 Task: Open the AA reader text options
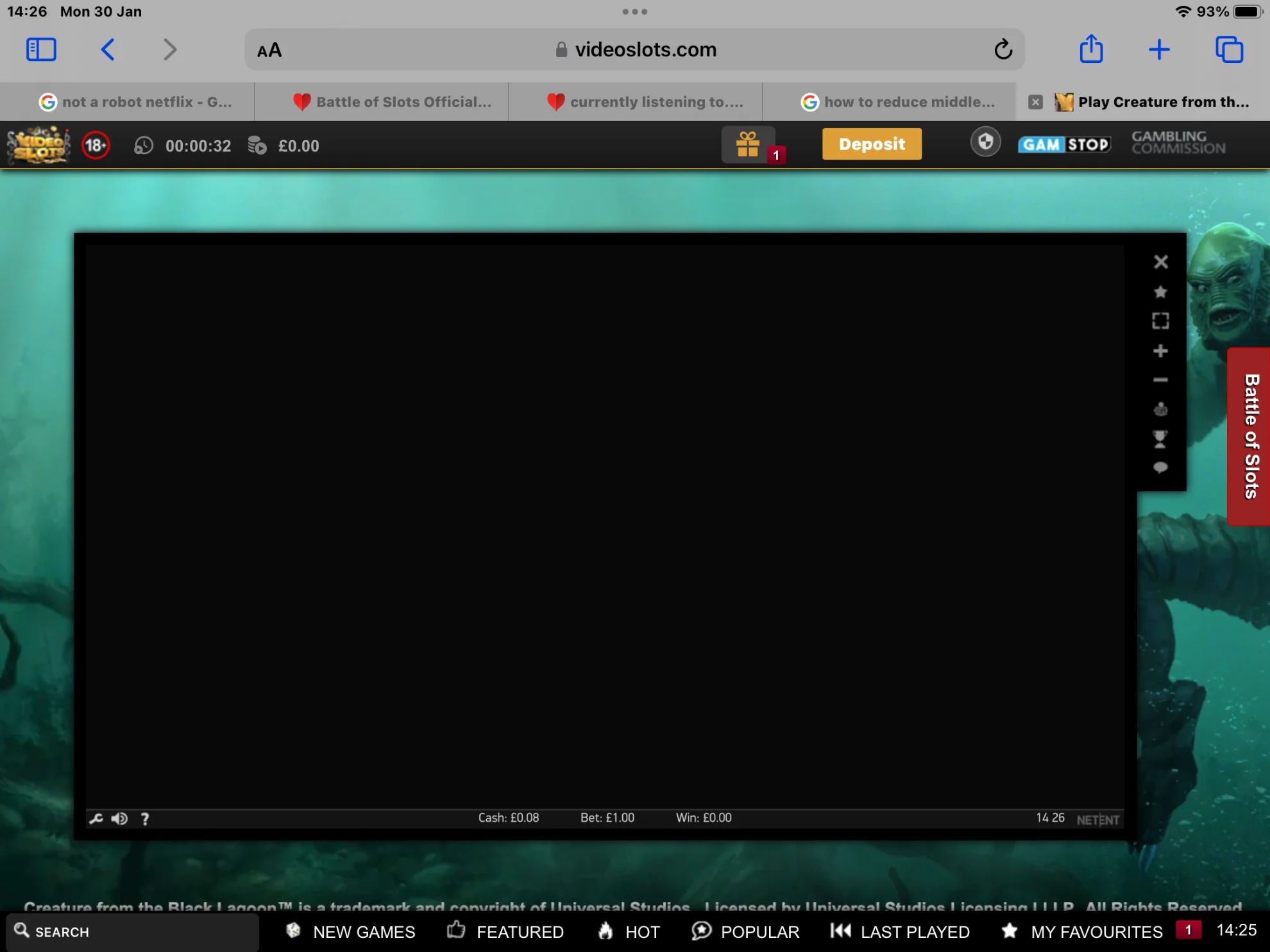pos(269,50)
